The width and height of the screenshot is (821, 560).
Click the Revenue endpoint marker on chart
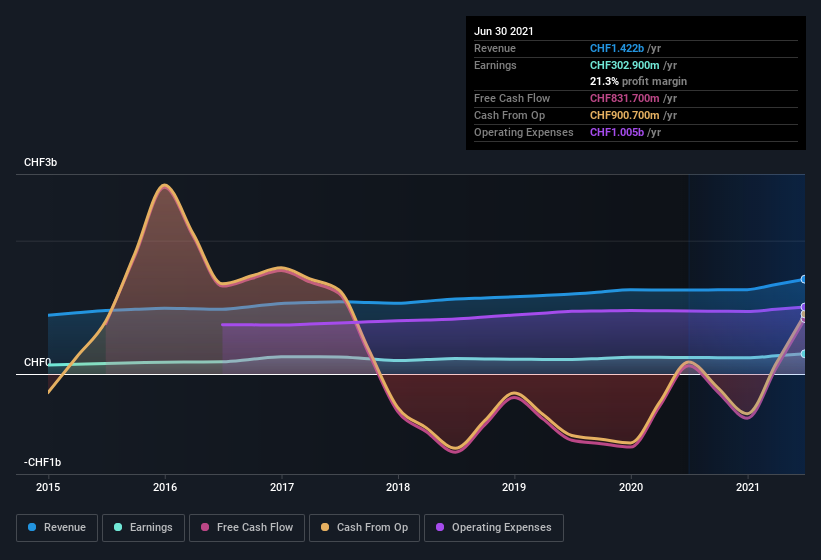point(804,279)
